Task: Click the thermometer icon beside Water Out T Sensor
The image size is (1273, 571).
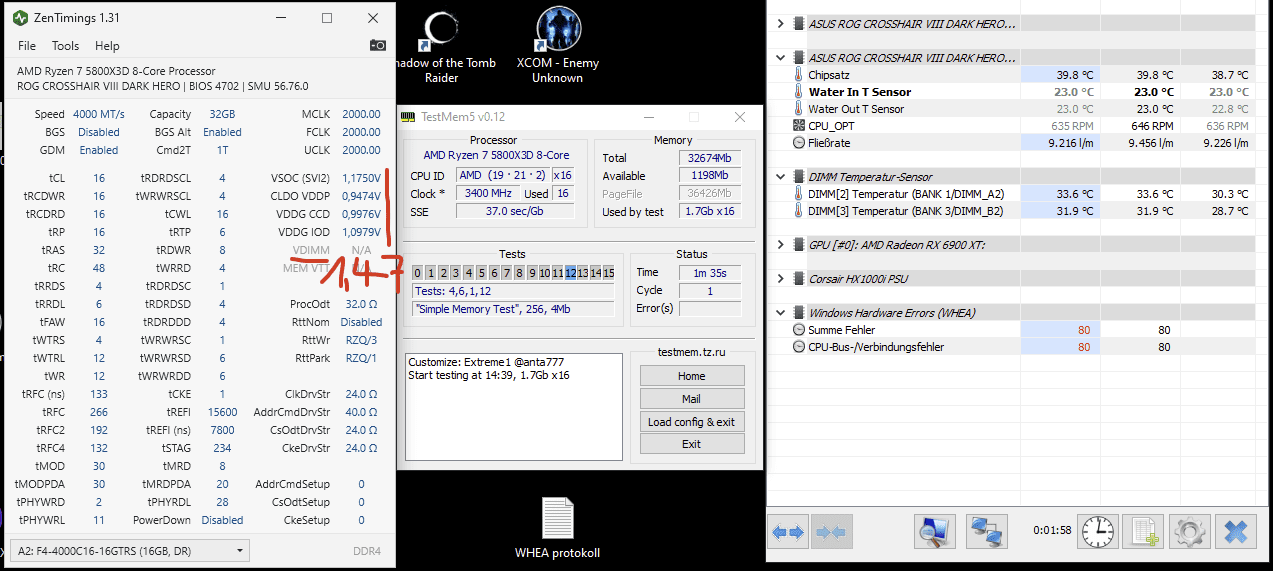Action: pos(798,109)
